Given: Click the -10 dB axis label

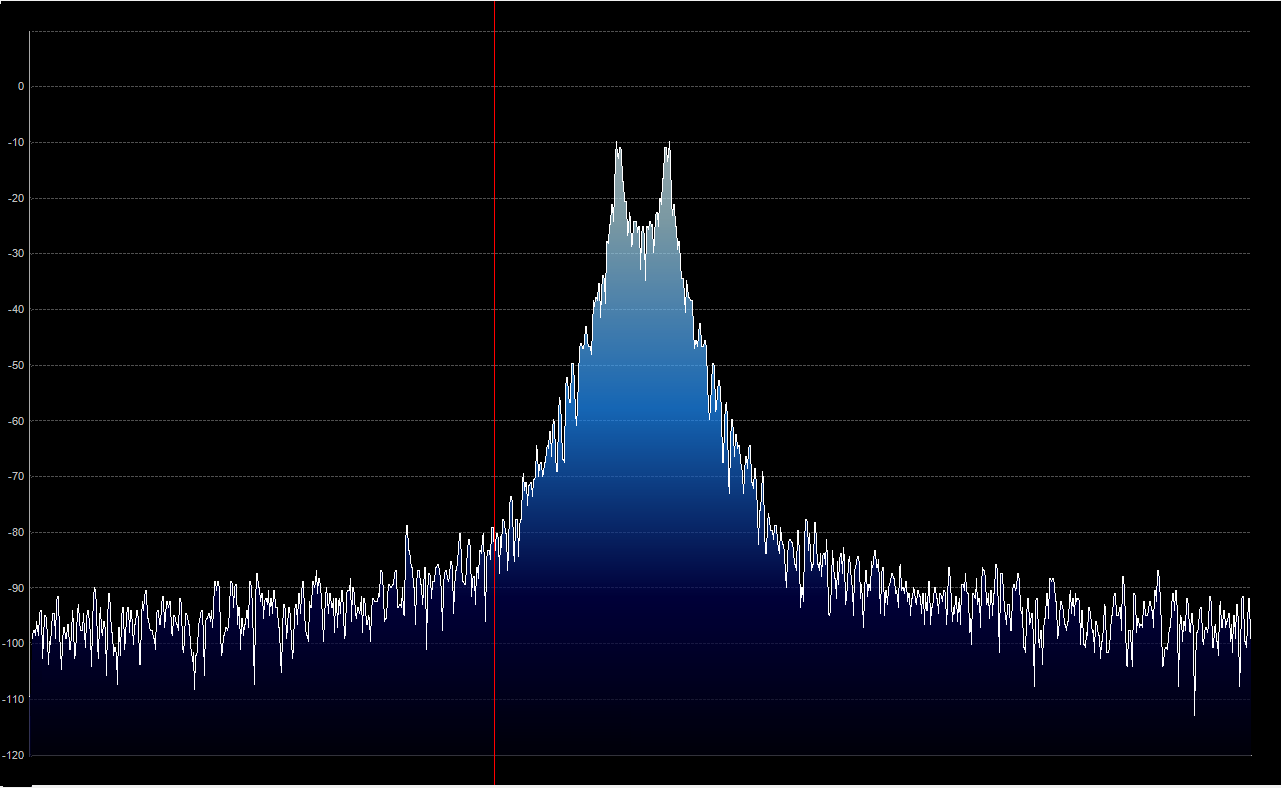Looking at the screenshot, I should (16, 142).
